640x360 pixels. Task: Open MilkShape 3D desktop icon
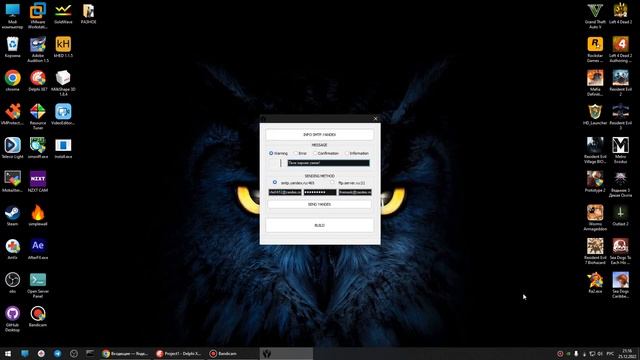[63, 83]
